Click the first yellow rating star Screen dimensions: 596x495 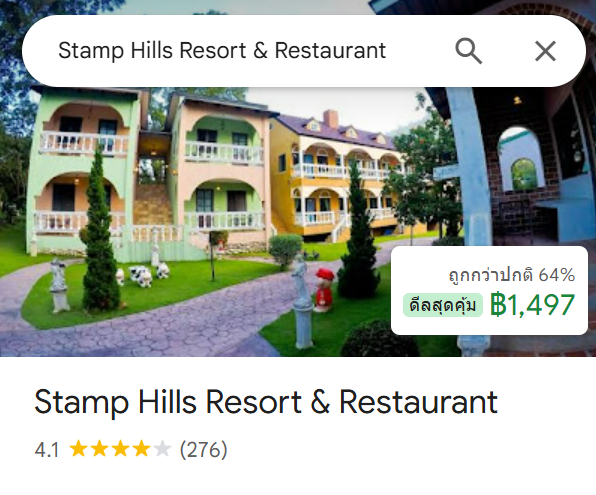(79, 449)
